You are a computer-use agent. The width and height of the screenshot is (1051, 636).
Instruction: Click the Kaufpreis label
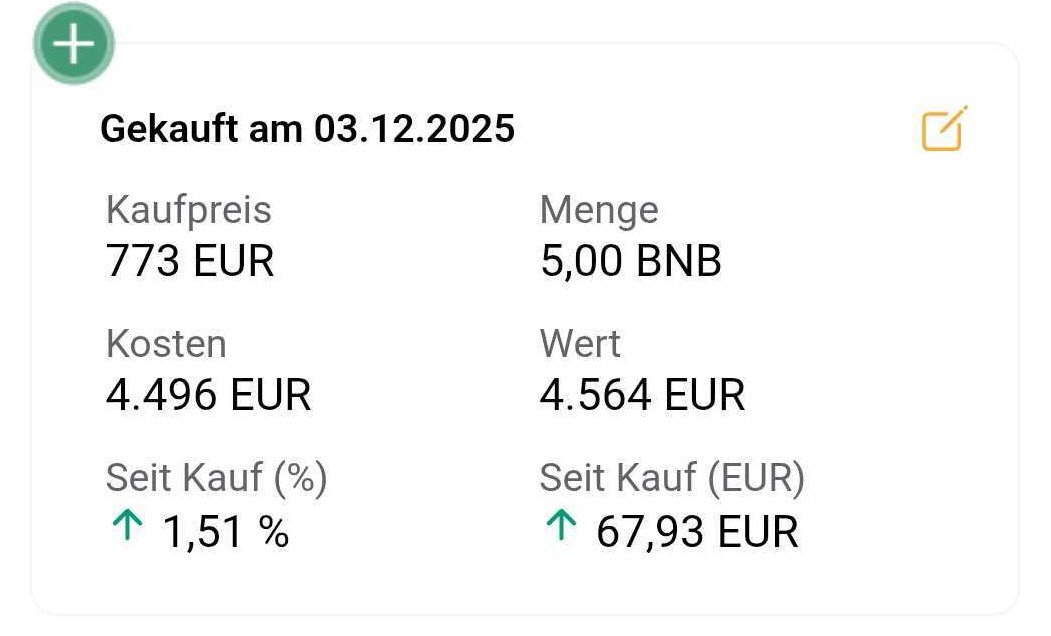pyautogui.click(x=189, y=211)
